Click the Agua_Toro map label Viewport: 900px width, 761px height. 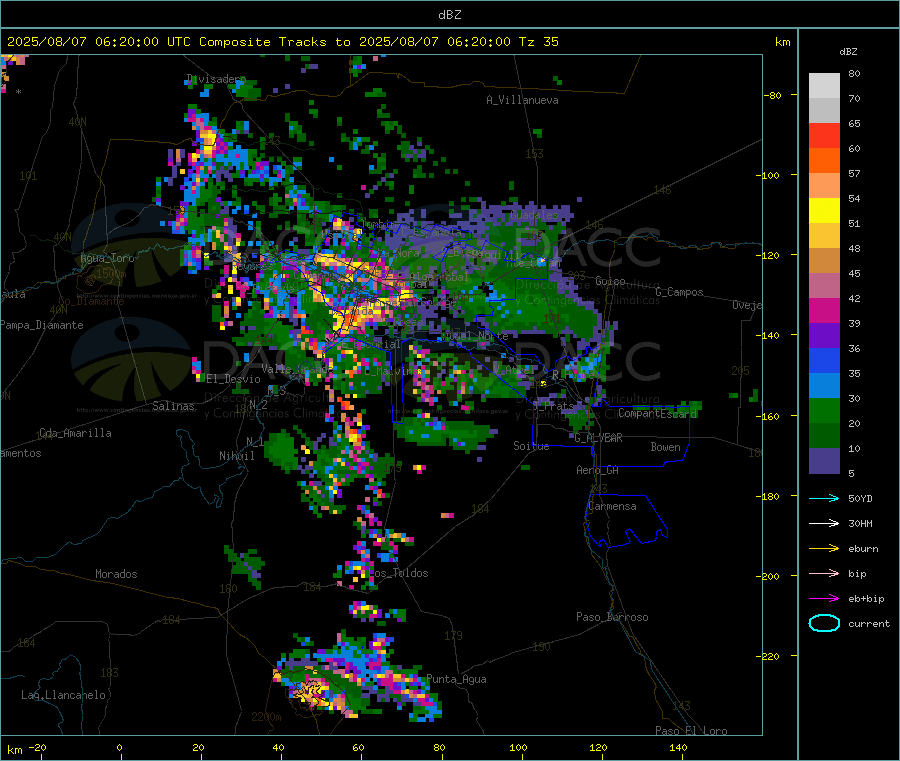click(107, 258)
